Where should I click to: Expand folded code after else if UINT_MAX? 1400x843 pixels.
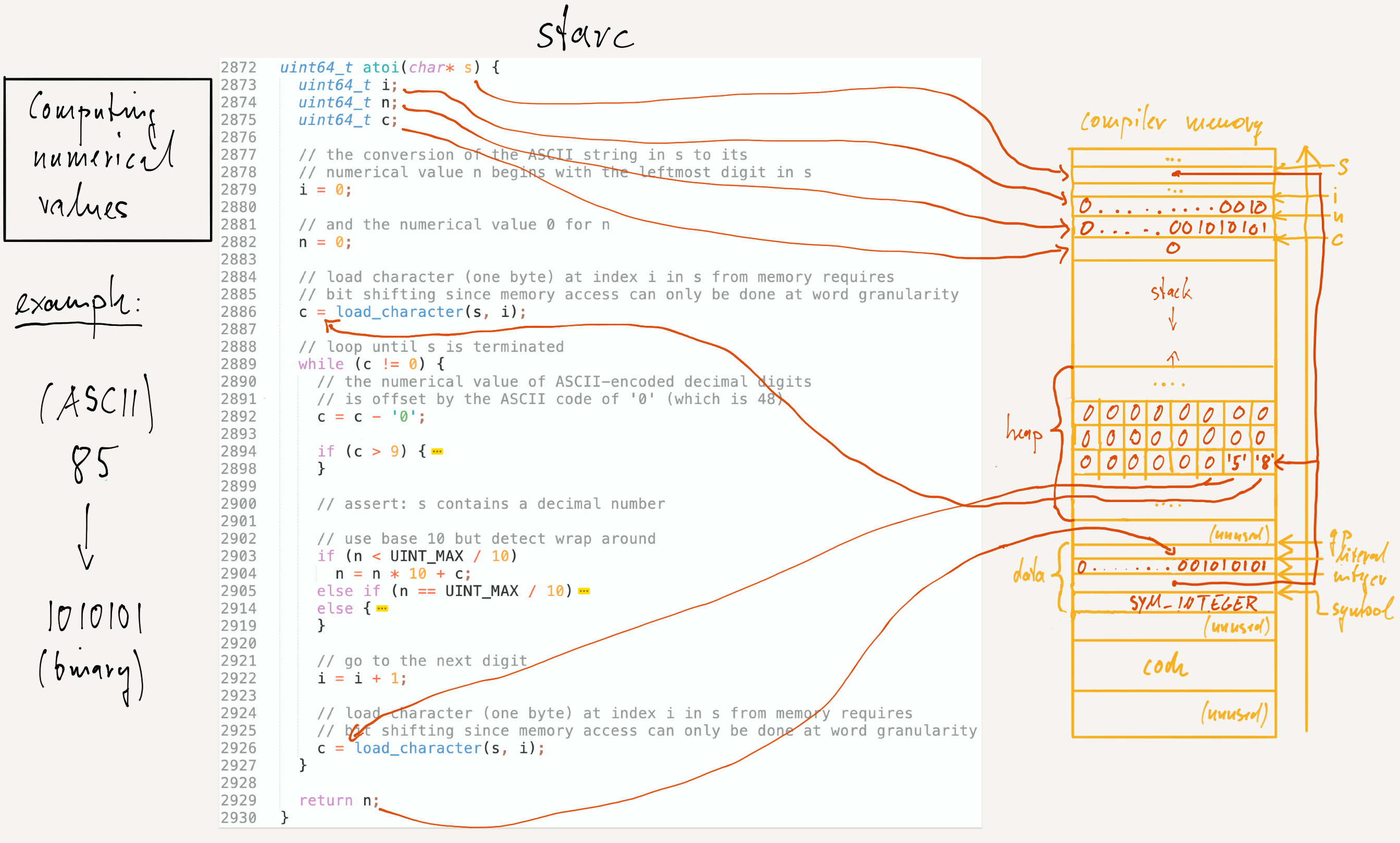click(584, 591)
